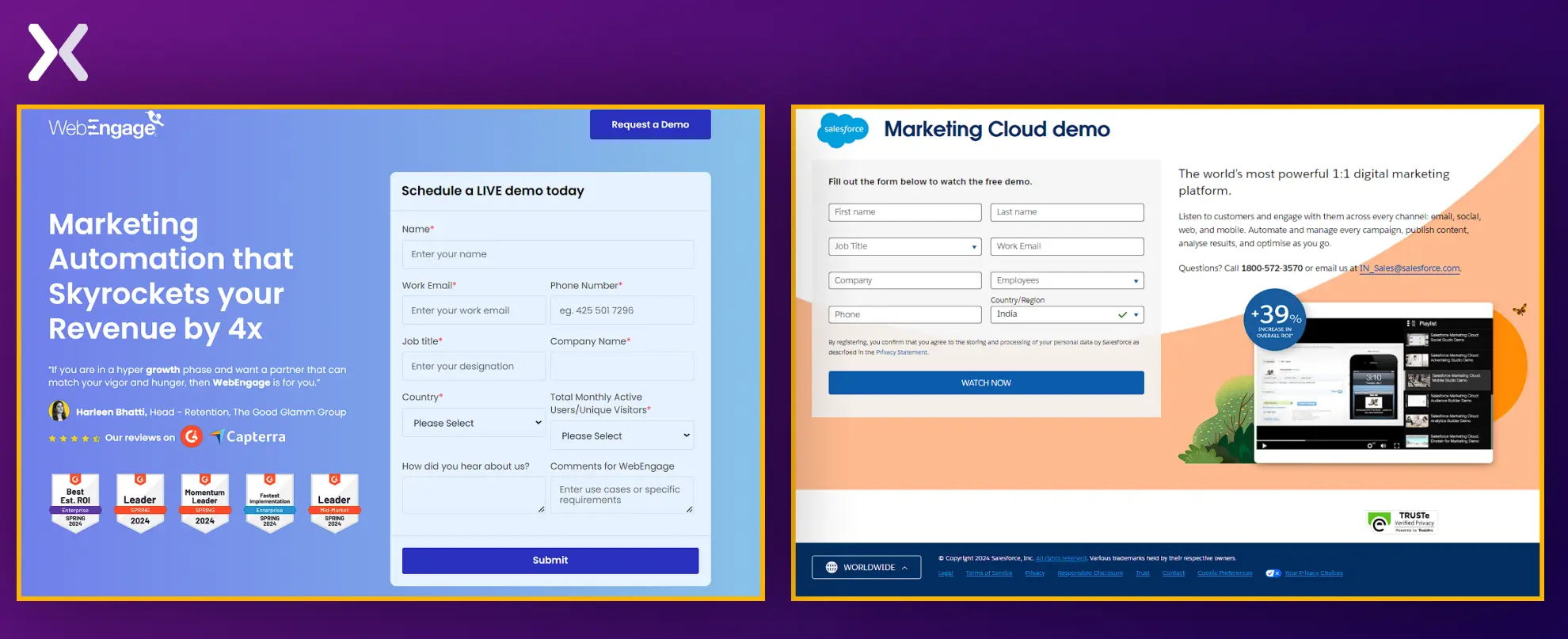Click the Salesforce Company field
The width and height of the screenshot is (1568, 639).
click(x=905, y=280)
